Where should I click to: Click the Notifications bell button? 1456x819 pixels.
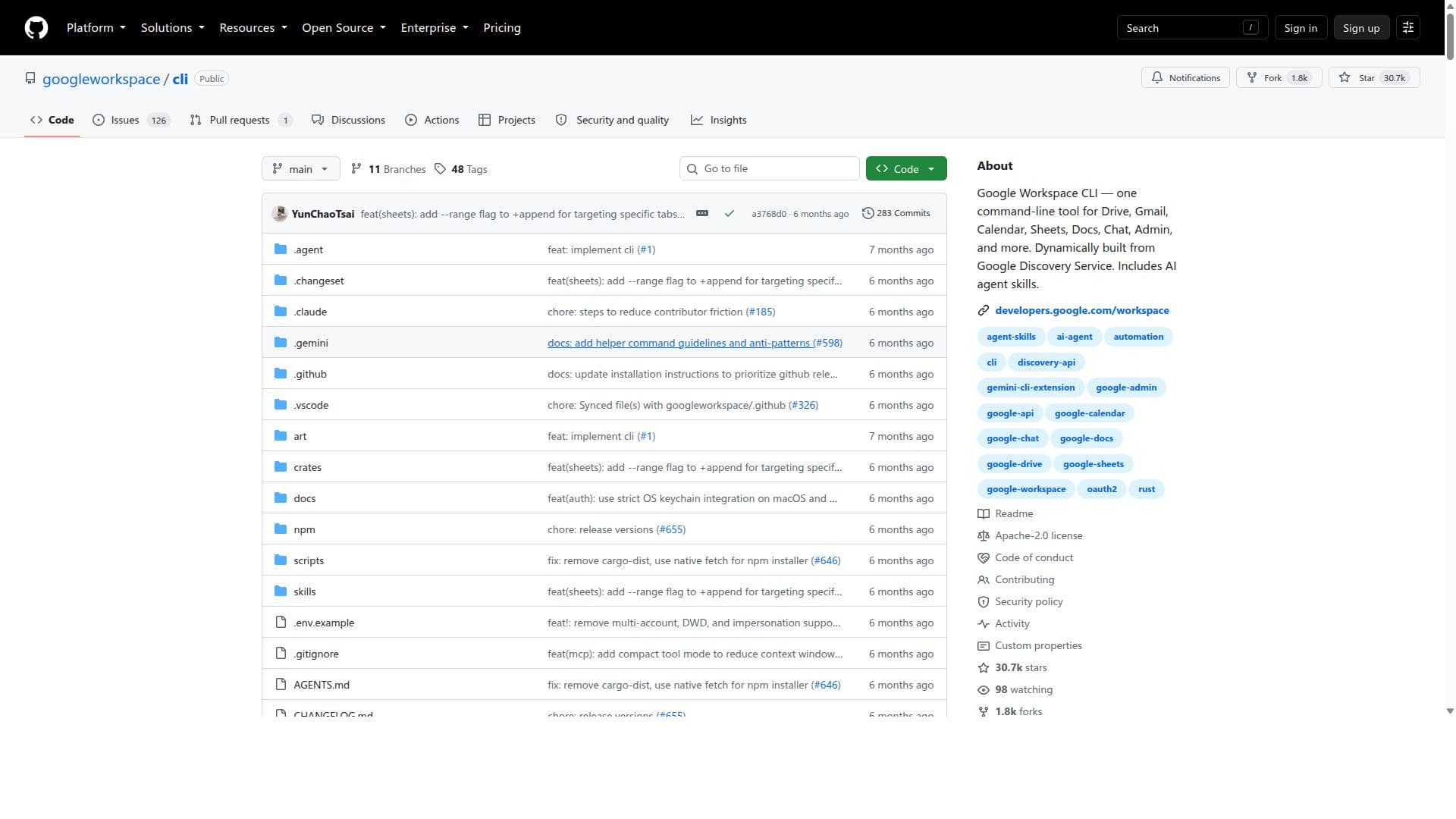click(x=1185, y=78)
